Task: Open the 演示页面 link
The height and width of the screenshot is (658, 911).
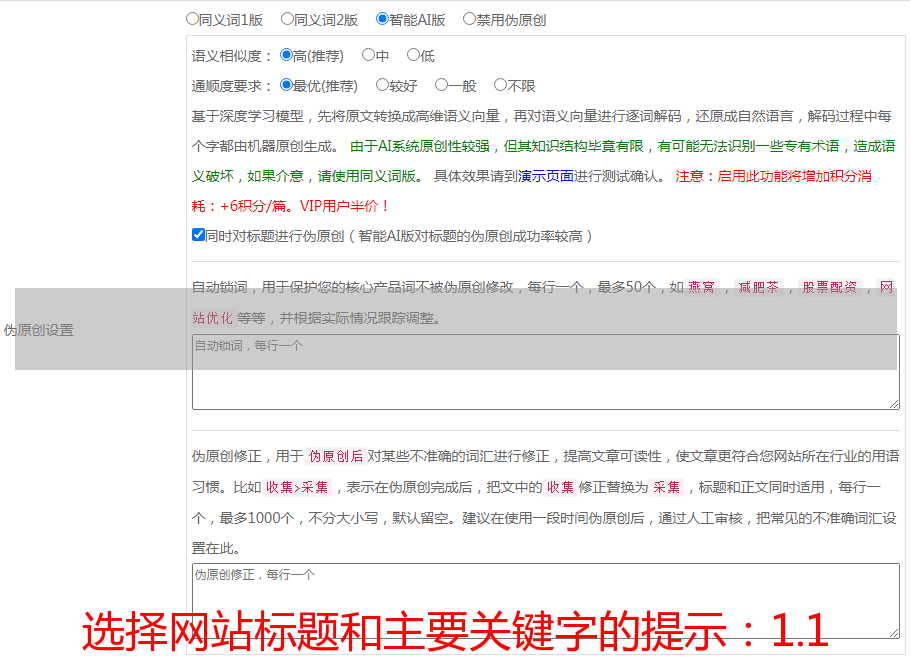Action: click(x=546, y=176)
